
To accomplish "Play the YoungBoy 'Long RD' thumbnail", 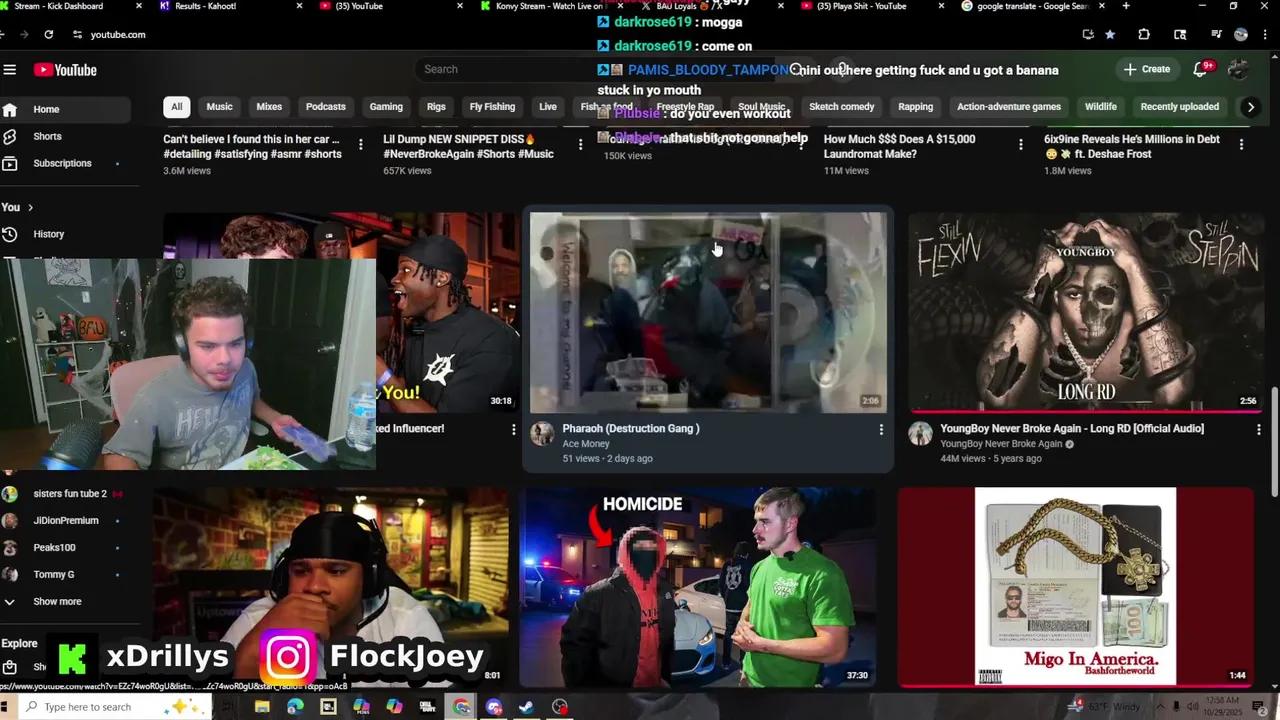I will 1086,312.
